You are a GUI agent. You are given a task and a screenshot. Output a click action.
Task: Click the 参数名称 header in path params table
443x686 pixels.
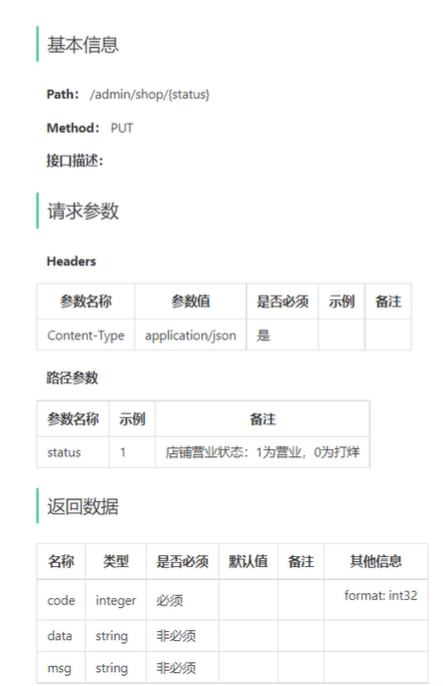point(73,419)
